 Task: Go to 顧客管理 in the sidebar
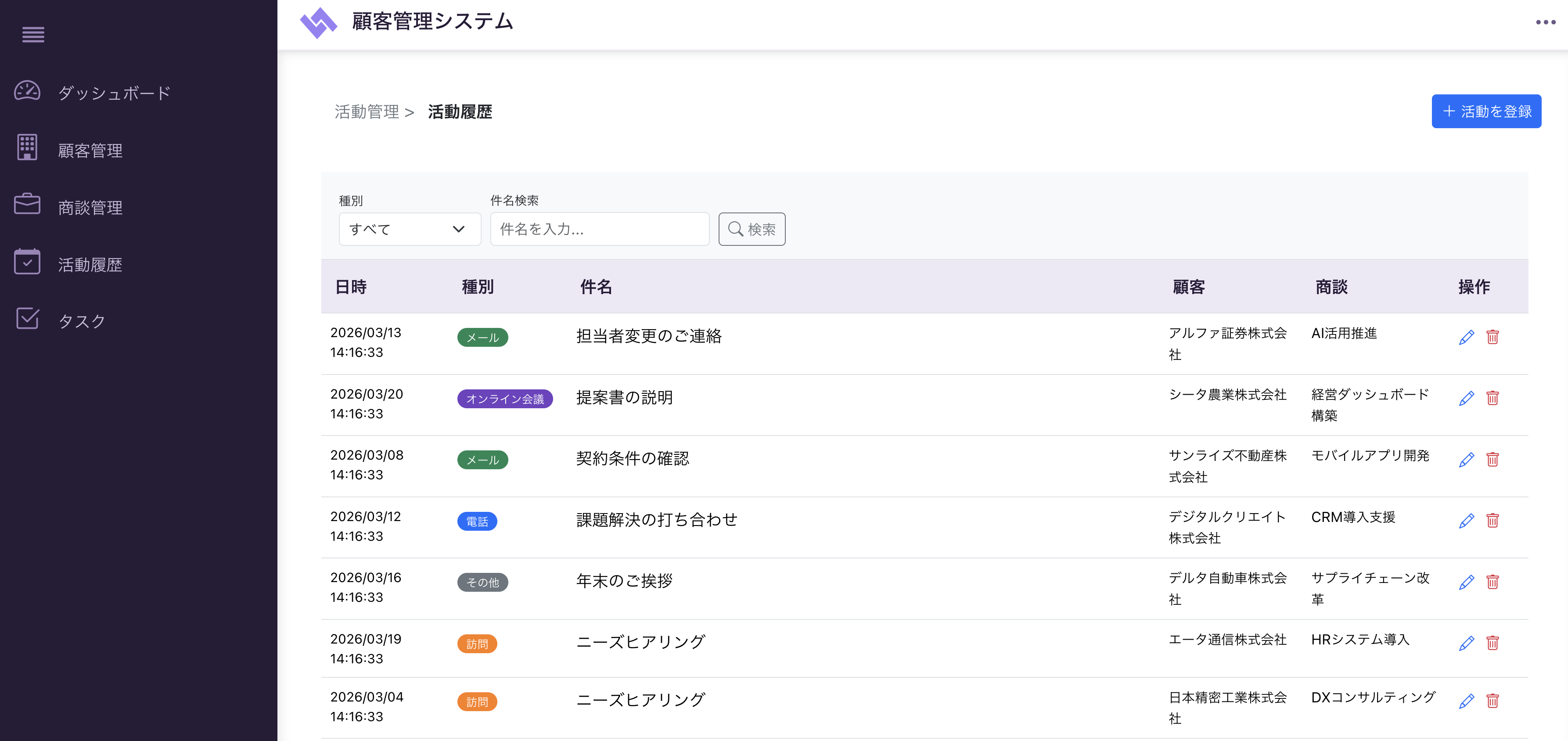90,151
